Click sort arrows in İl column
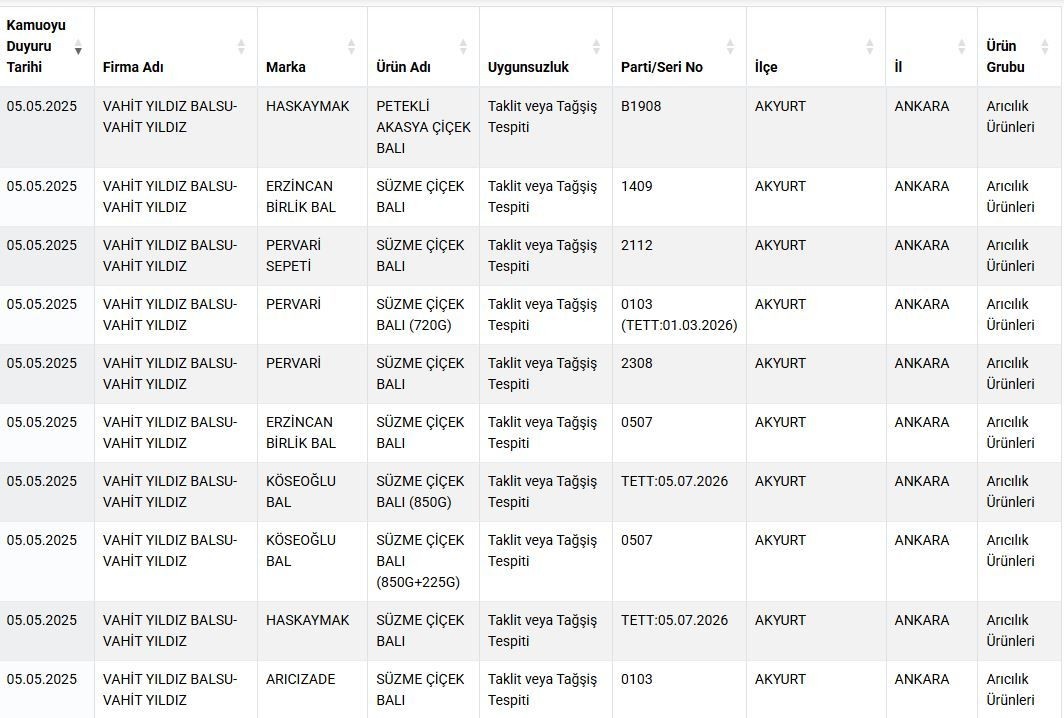 point(962,47)
